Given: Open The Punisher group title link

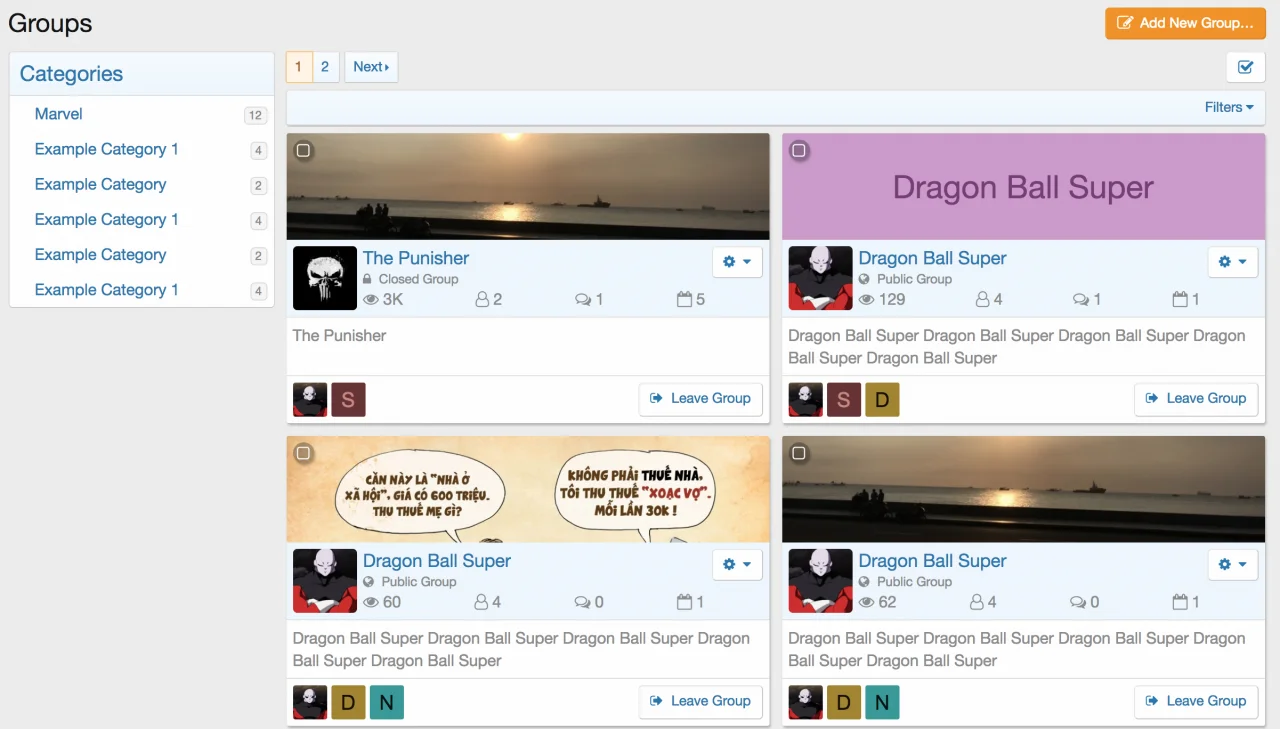Looking at the screenshot, I should point(416,258).
